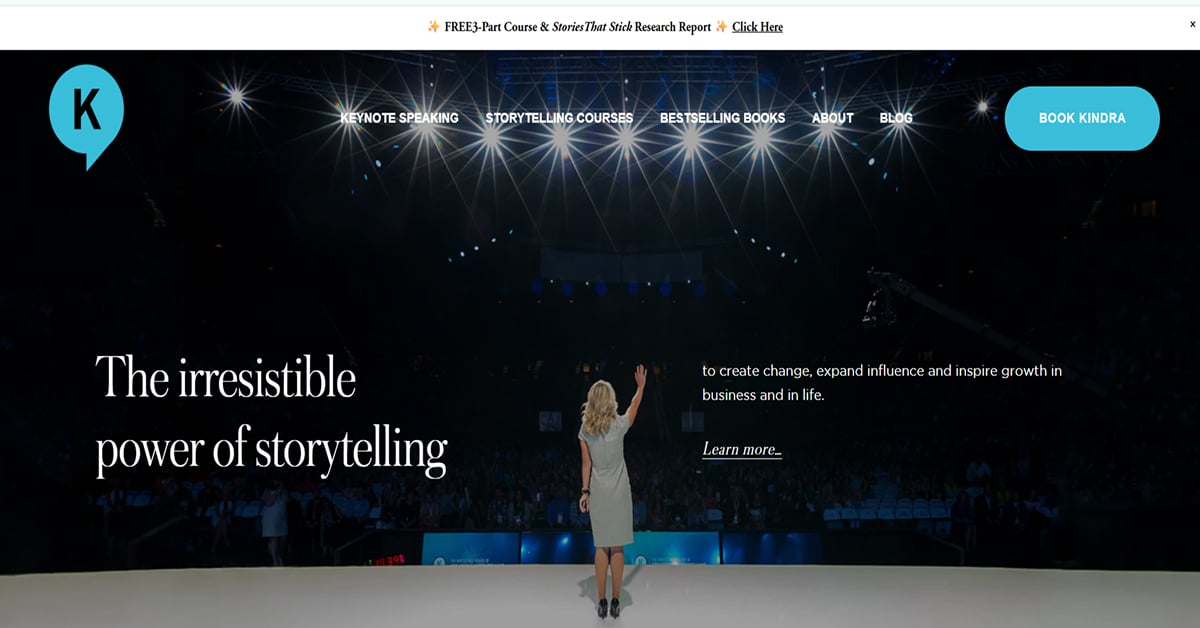This screenshot has height=628, width=1200.
Task: Go to Bestselling Books page
Action: 722,118
